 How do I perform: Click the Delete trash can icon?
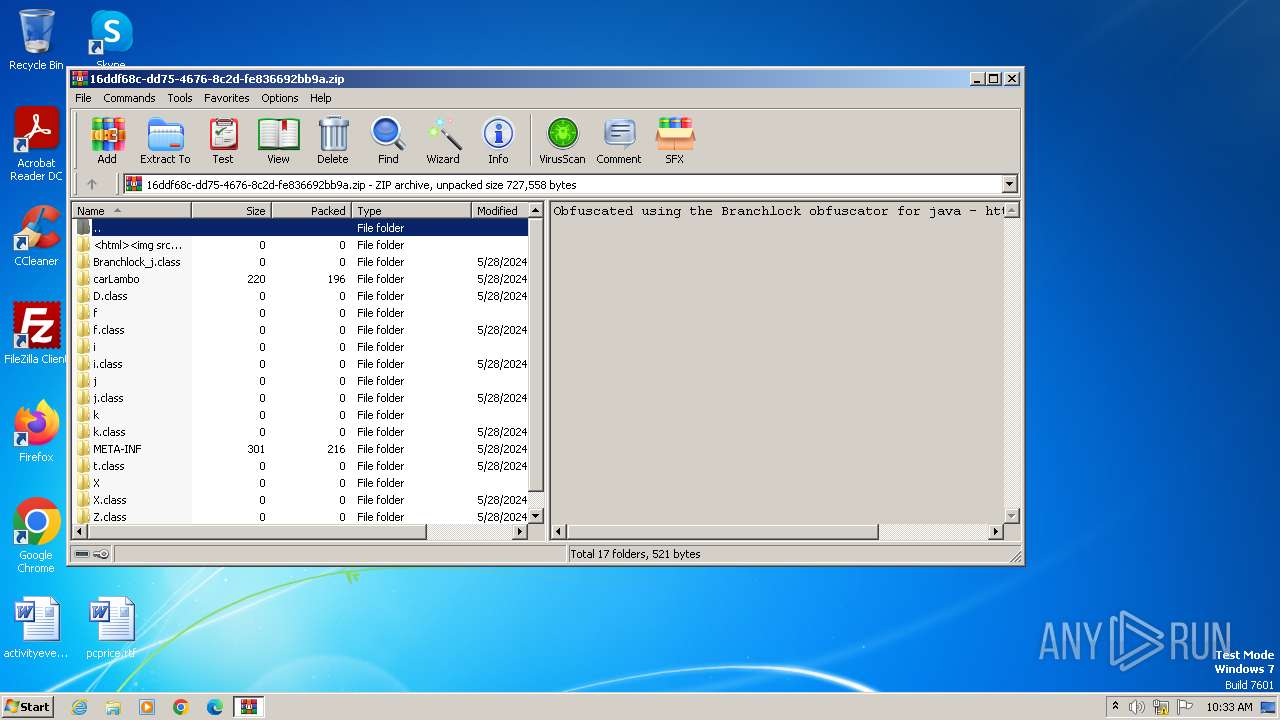333,140
